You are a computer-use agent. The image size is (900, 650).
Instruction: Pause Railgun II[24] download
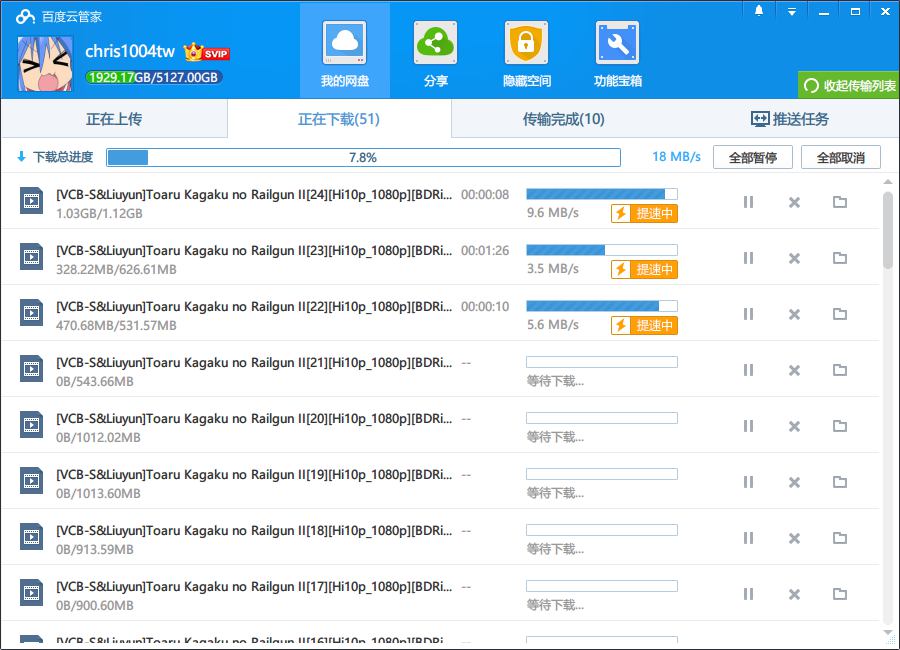[748, 202]
